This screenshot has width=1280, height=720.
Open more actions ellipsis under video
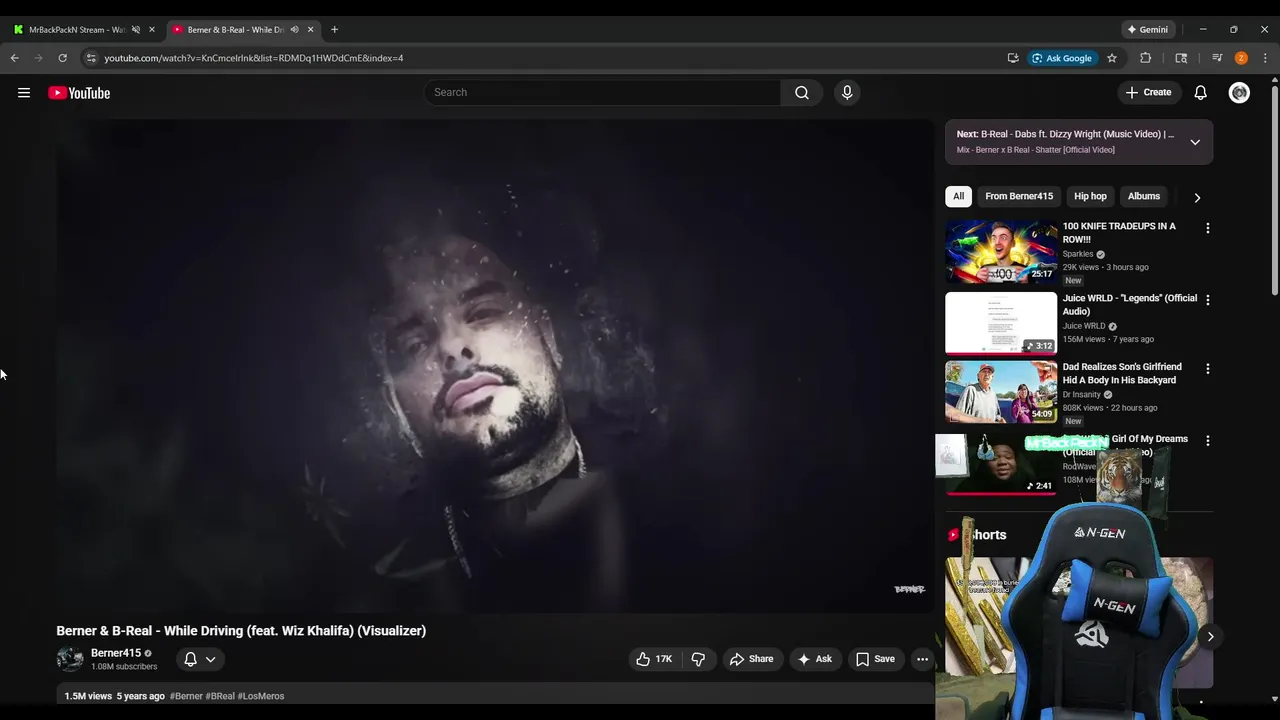(922, 659)
